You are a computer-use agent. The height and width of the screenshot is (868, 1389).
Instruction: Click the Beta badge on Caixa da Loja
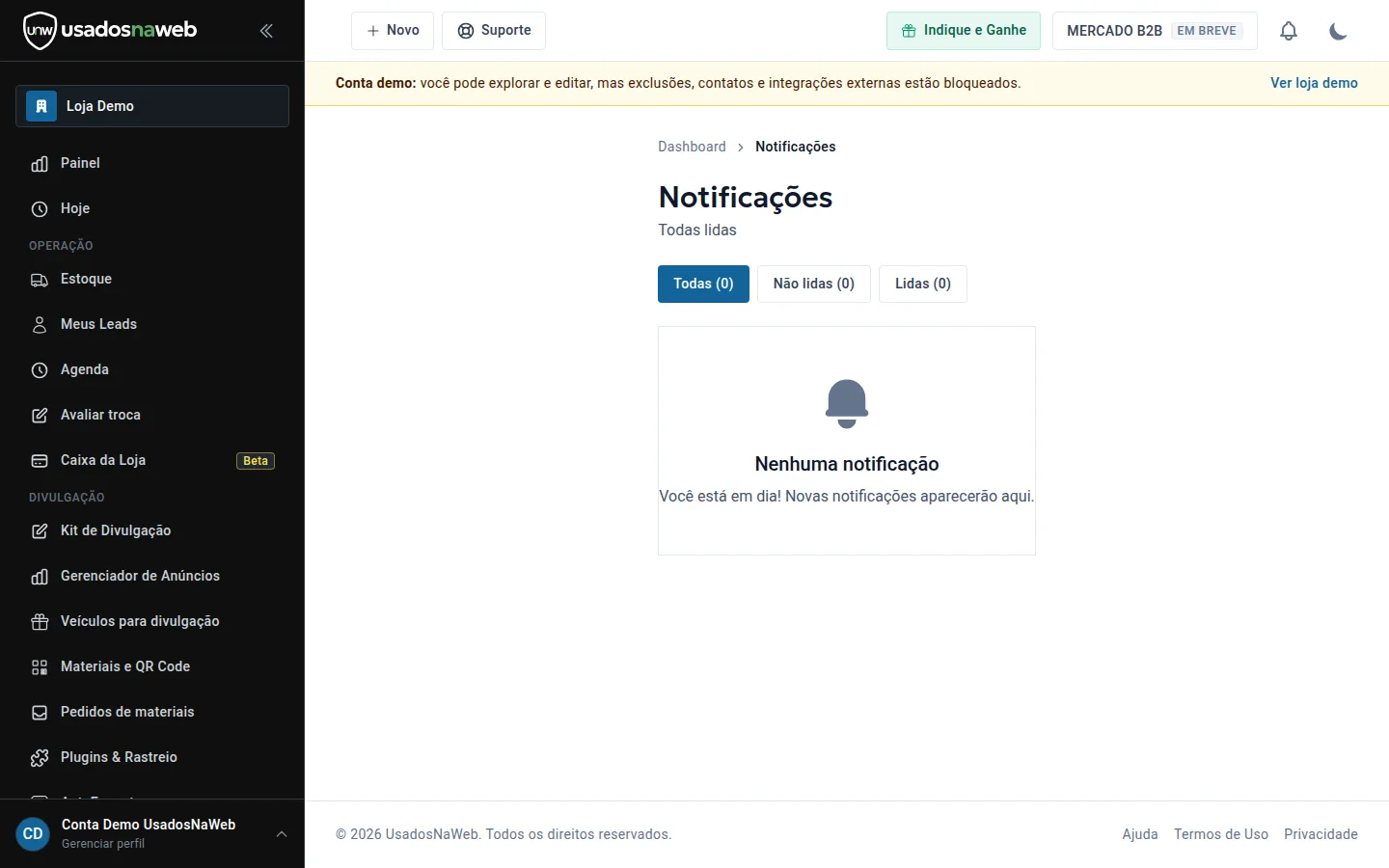[x=256, y=461]
